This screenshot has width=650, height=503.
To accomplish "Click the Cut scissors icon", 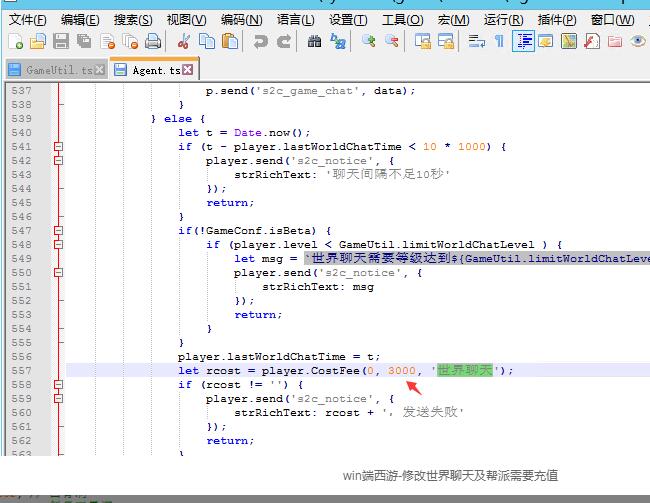I will (184, 41).
